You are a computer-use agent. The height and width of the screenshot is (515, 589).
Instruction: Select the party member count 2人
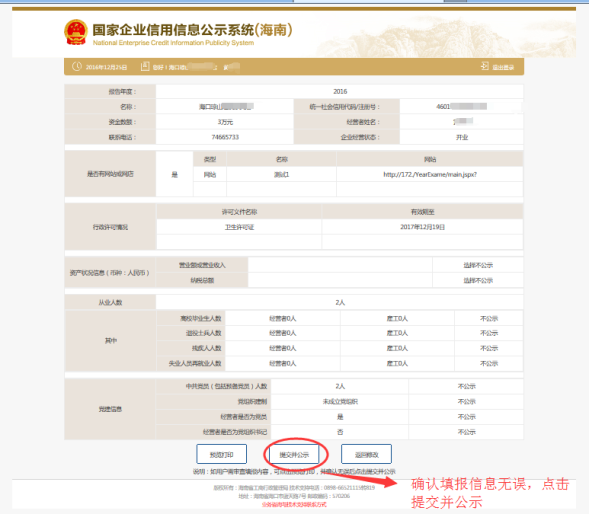pos(340,386)
